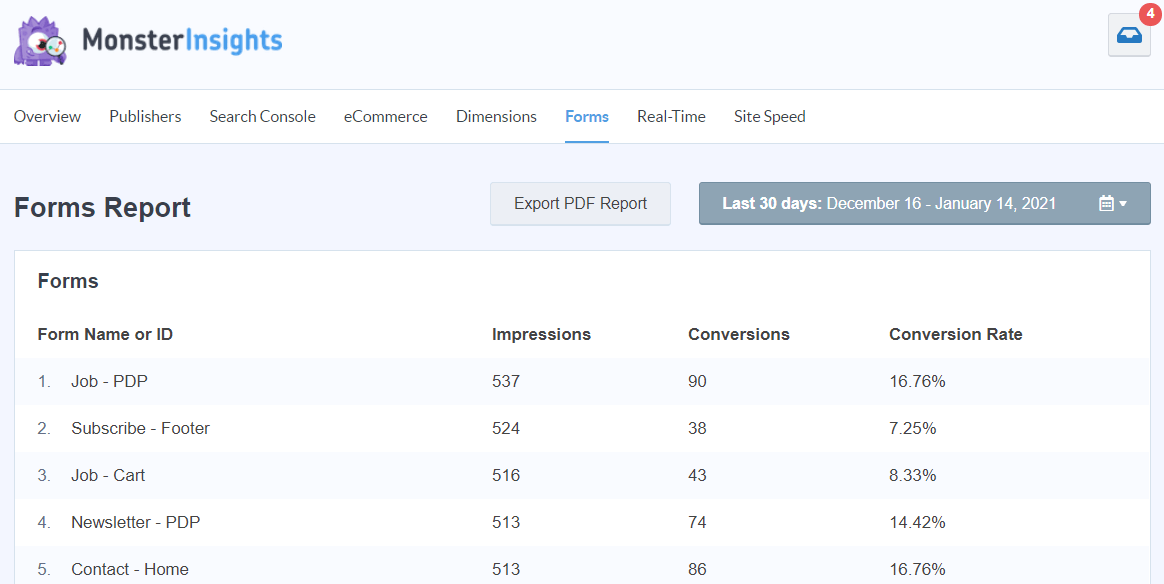Select the Job - Cart form row
The height and width of the screenshot is (584, 1164).
[x=582, y=476]
